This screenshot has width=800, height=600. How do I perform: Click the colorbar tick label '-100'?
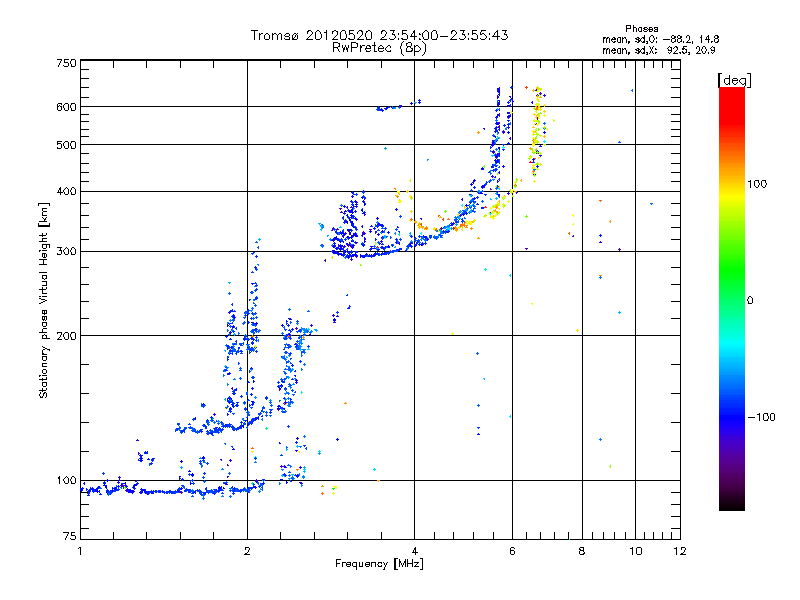(x=761, y=417)
